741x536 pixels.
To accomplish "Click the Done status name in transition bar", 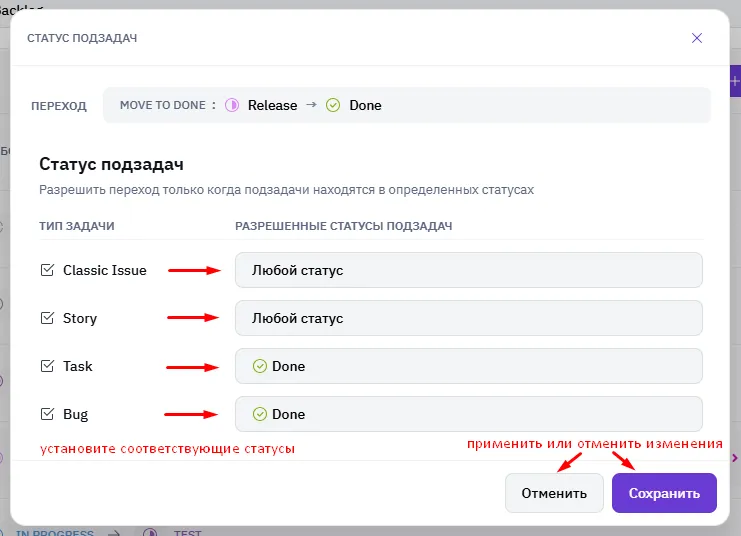I will 365,105.
